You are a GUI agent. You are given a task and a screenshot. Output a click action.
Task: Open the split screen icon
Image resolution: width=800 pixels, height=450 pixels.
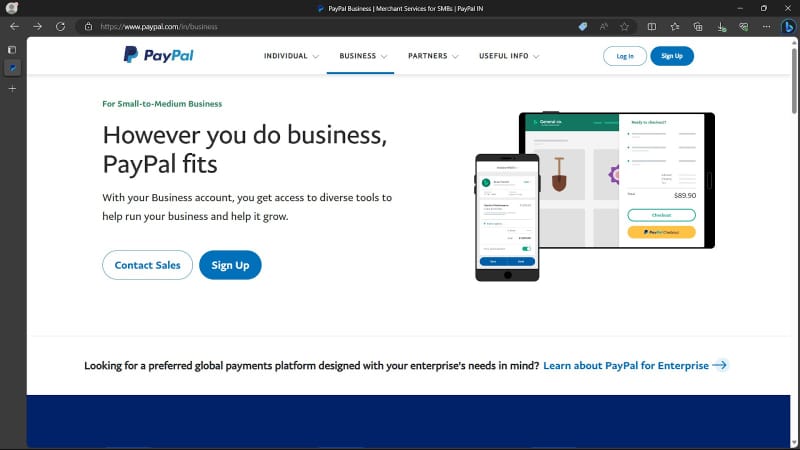point(652,27)
